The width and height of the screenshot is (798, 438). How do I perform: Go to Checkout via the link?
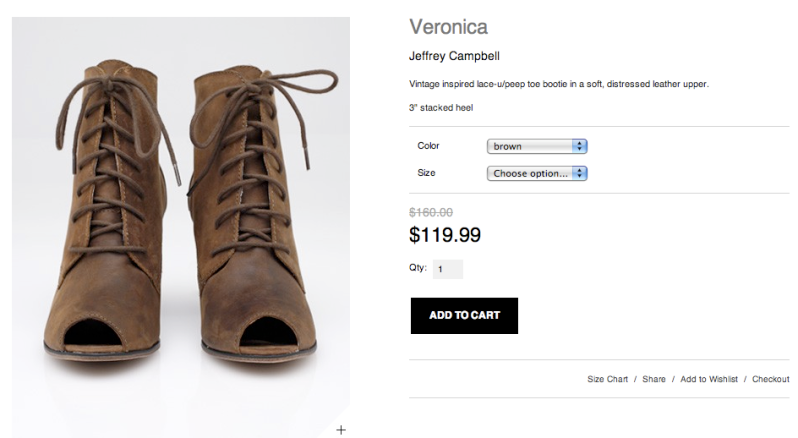pyautogui.click(x=770, y=379)
